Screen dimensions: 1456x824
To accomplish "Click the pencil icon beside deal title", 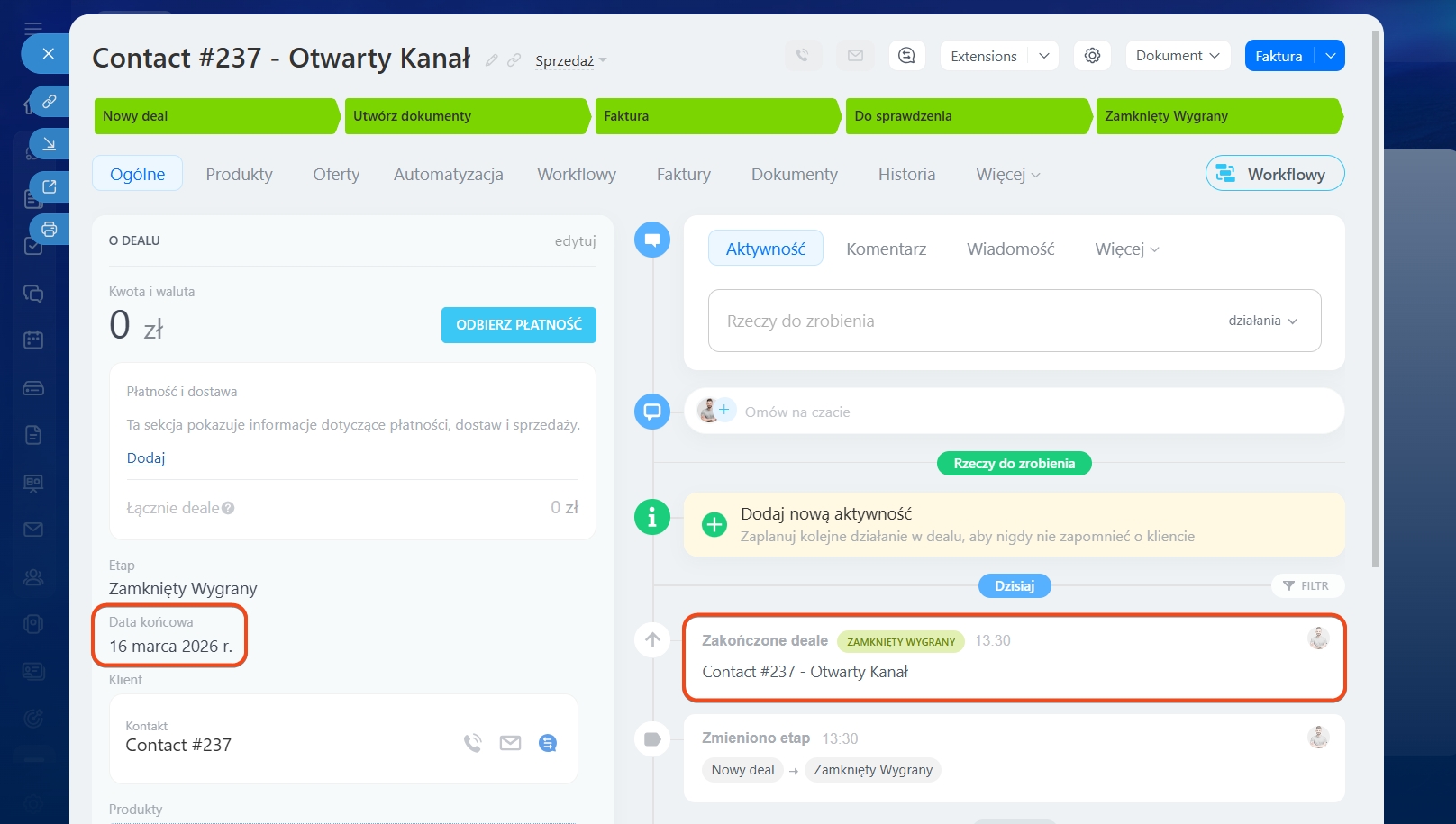I will (x=492, y=60).
